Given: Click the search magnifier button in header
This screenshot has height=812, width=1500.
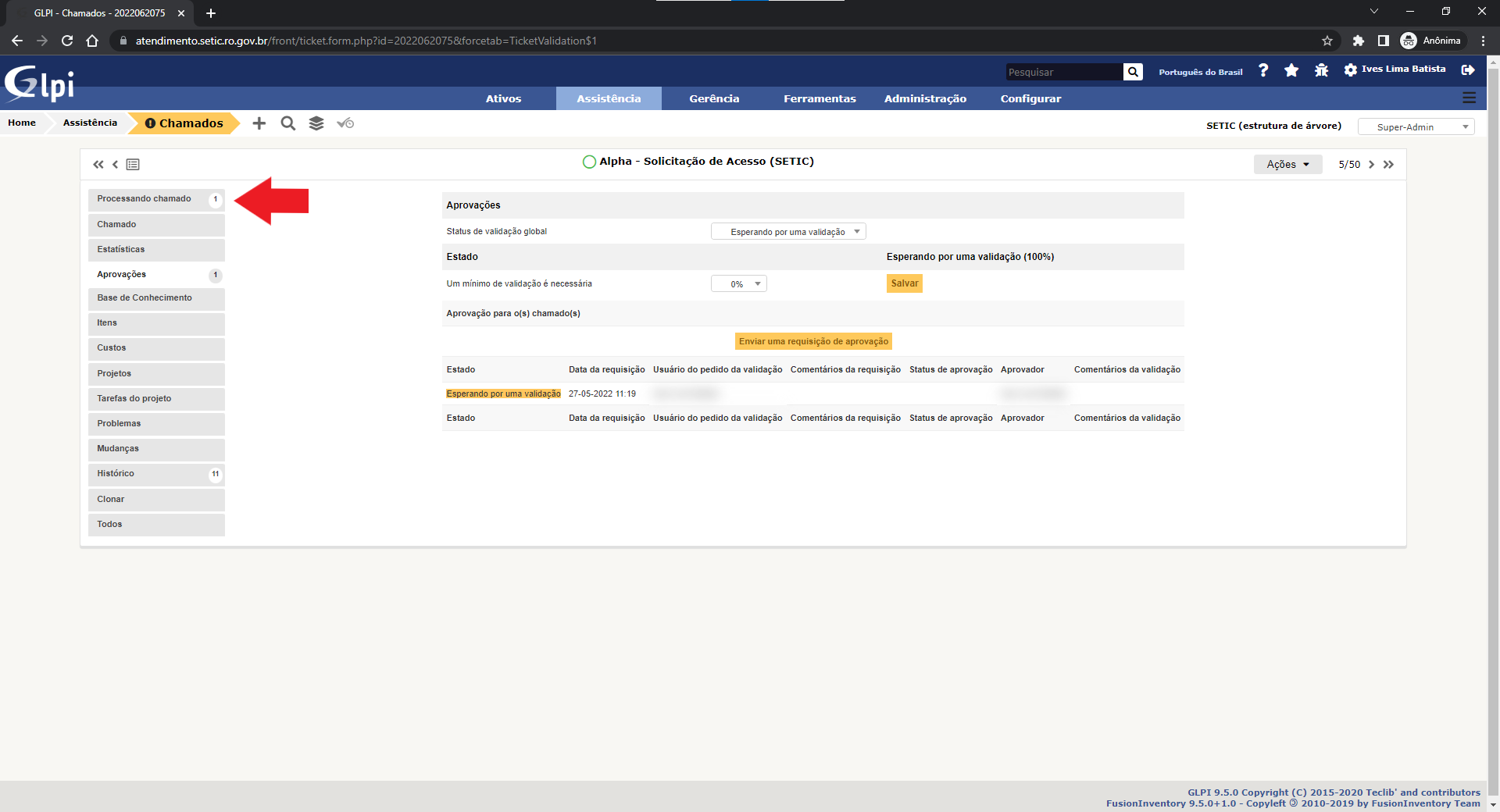Looking at the screenshot, I should click(x=1133, y=72).
